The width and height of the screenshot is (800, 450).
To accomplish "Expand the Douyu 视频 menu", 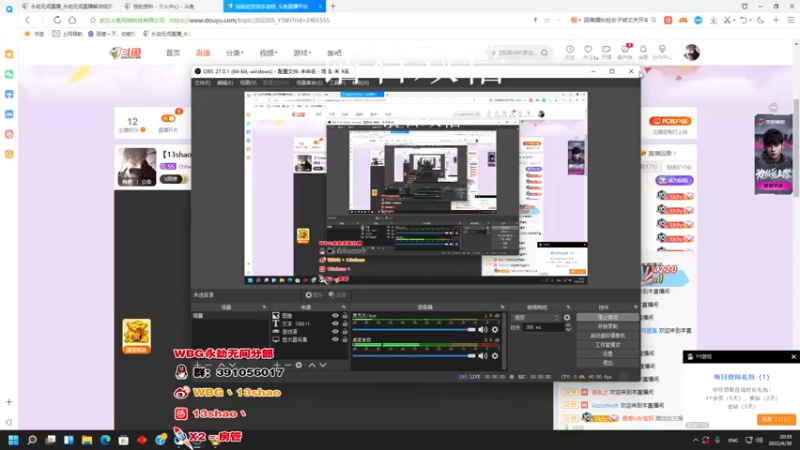I will 268,53.
